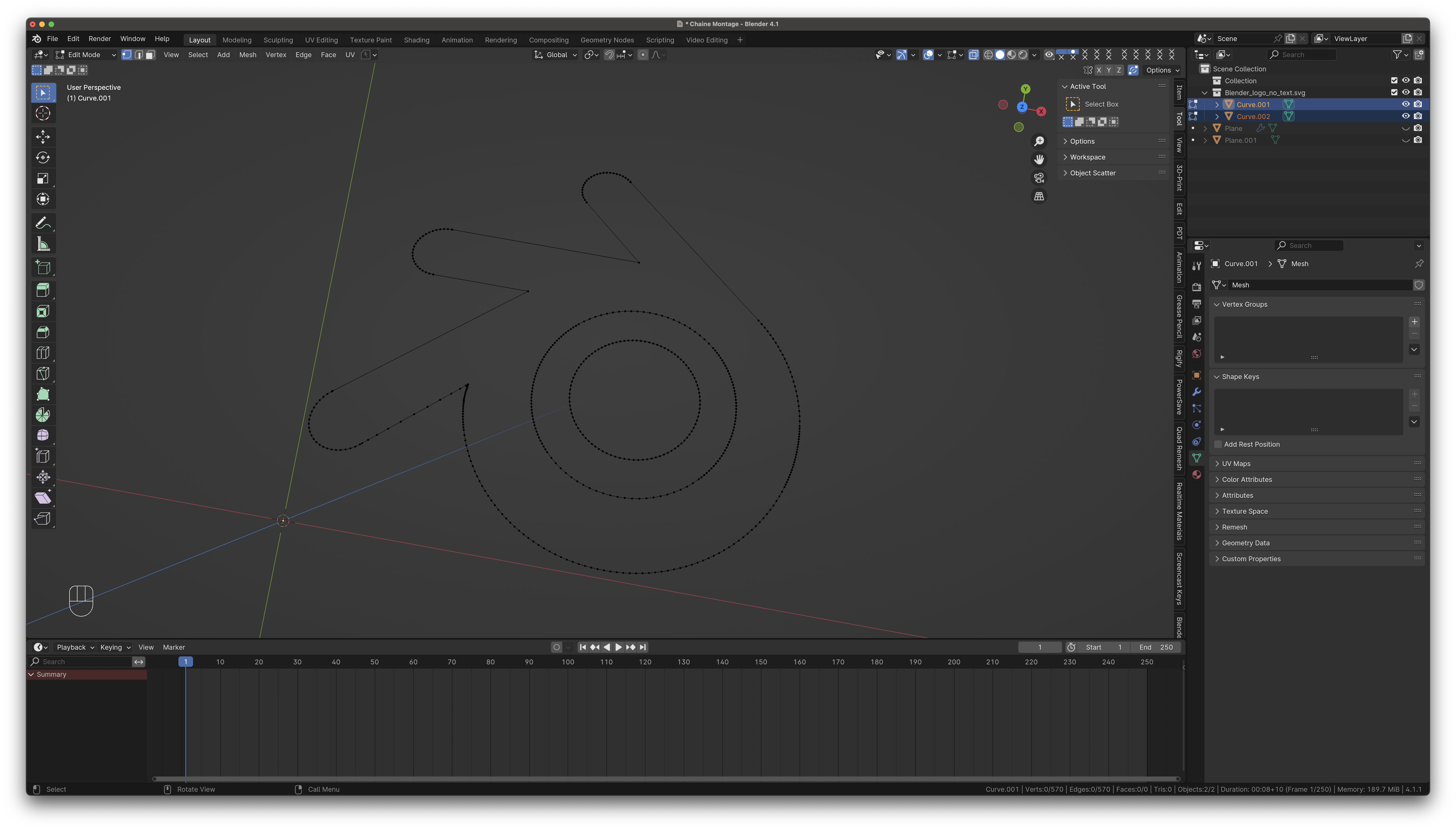This screenshot has width=1456, height=830.
Task: Click the pan hand viewport gizmo
Action: click(1039, 160)
